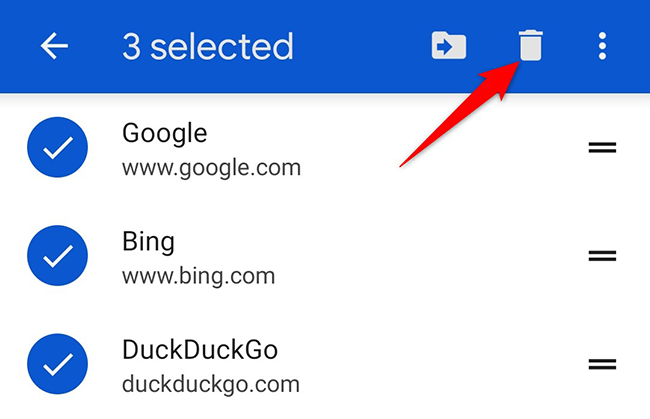Delete the selected bookmarks with trash icon
650x419 pixels.
[x=529, y=46]
